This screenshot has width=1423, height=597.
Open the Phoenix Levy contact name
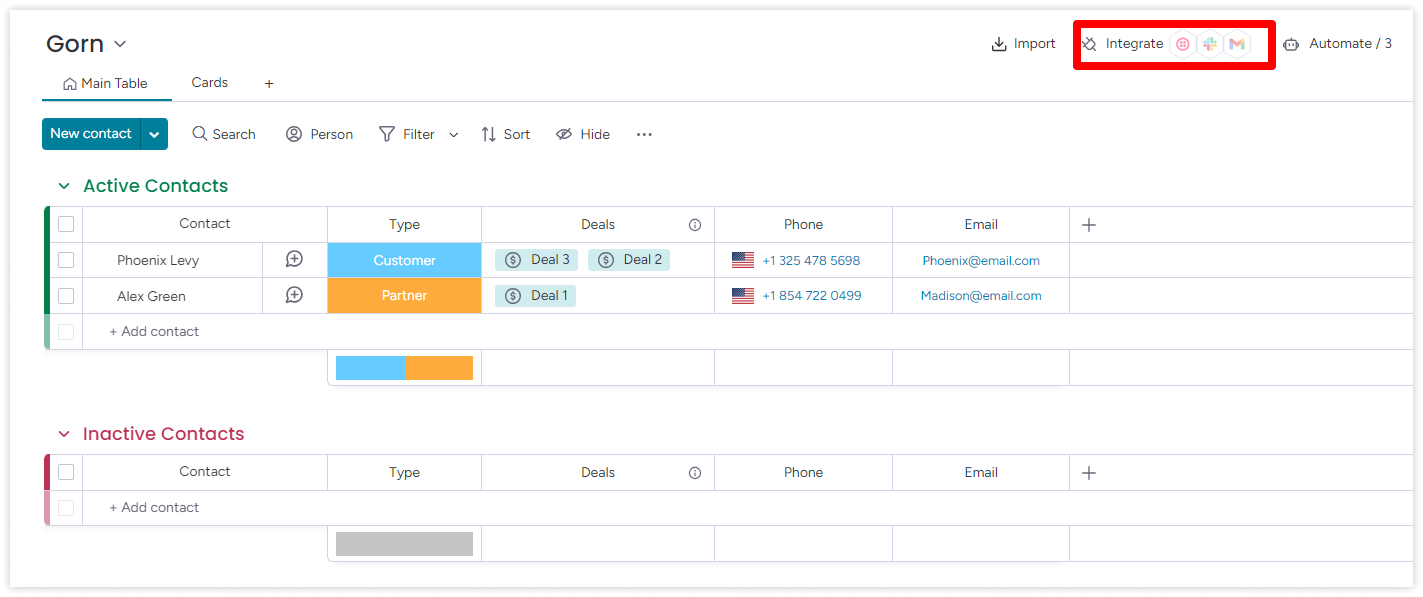tap(158, 260)
